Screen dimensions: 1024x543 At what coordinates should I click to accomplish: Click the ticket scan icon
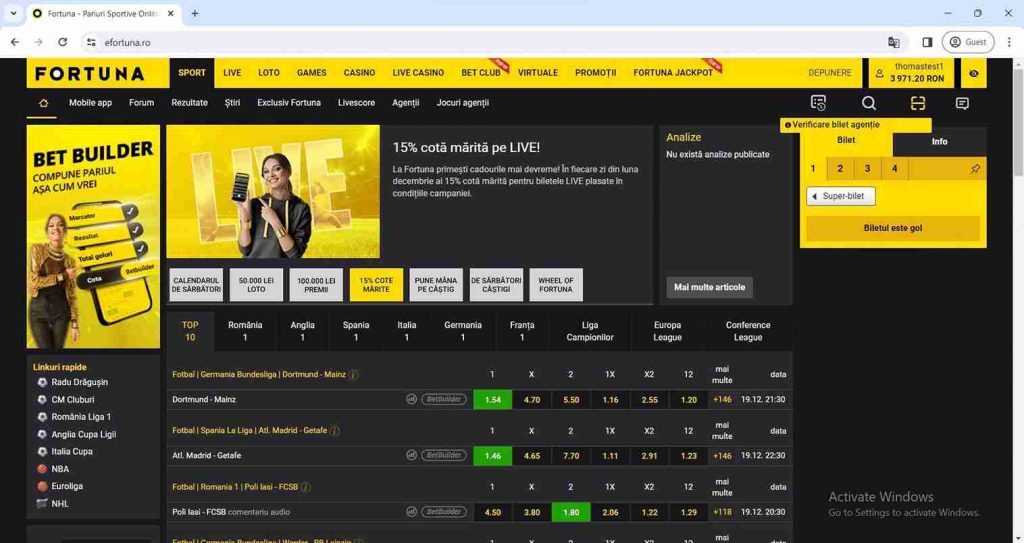(918, 103)
